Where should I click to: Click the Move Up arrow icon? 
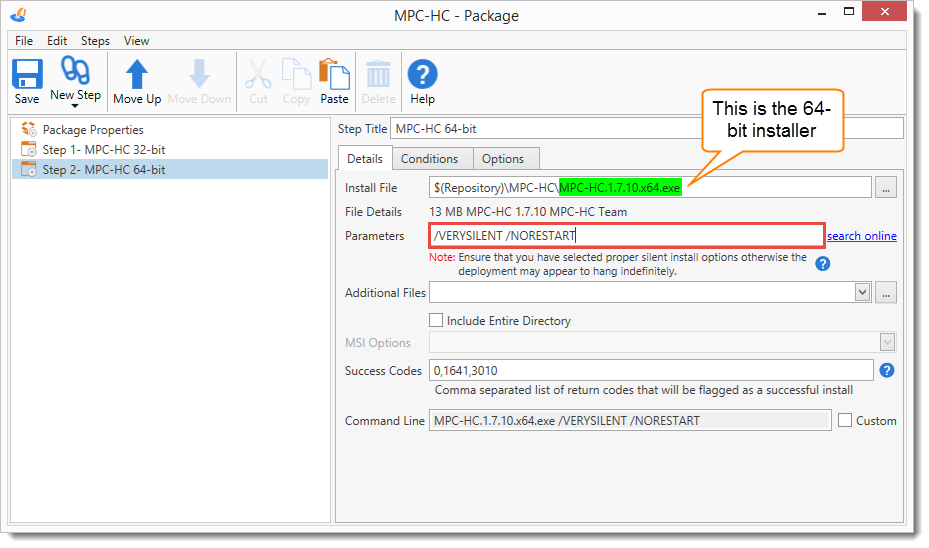pyautogui.click(x=137, y=74)
